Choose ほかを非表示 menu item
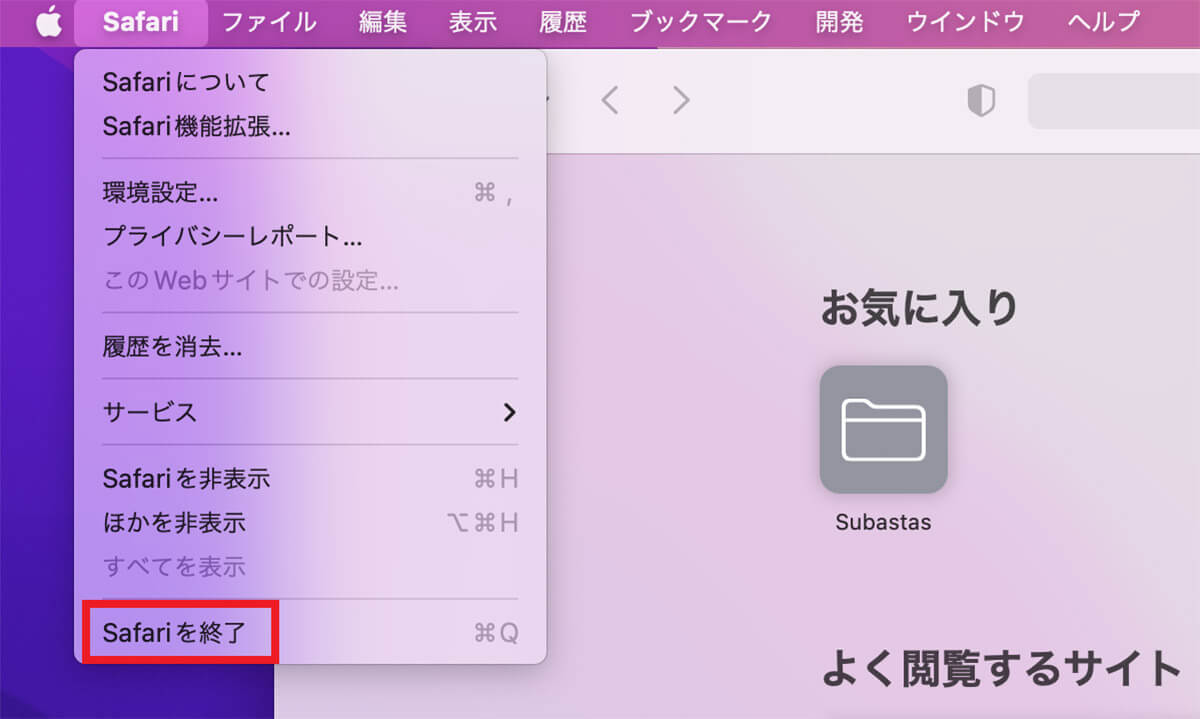 (311, 523)
